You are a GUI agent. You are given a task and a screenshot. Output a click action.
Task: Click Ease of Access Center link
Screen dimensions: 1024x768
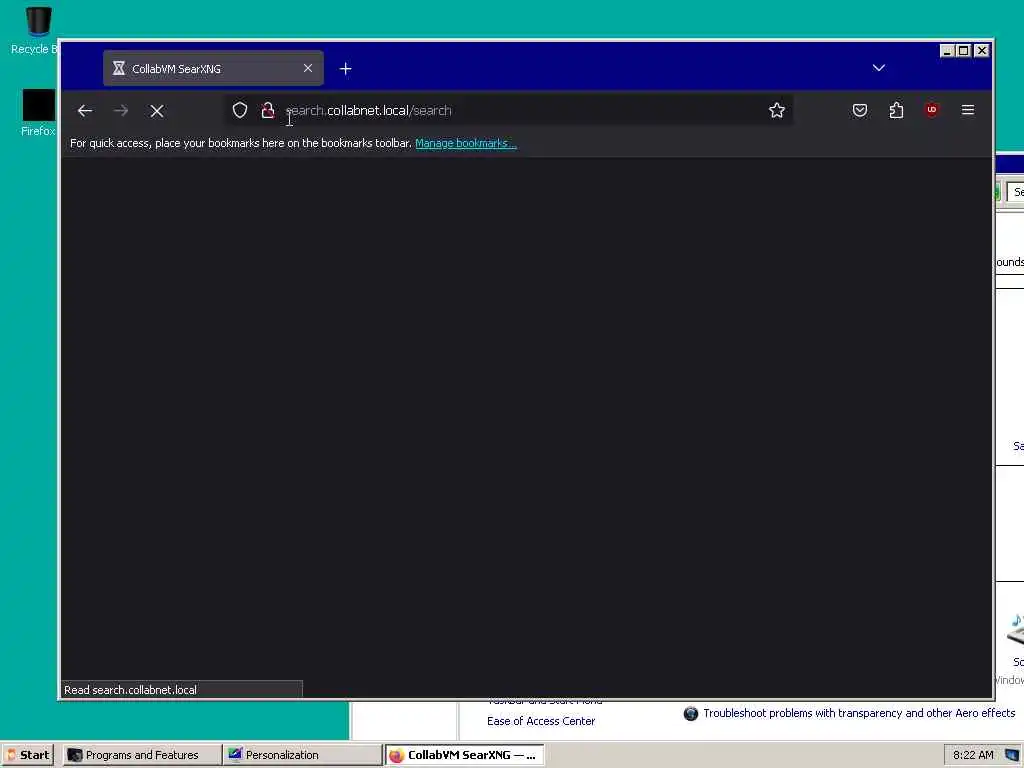[x=541, y=721]
